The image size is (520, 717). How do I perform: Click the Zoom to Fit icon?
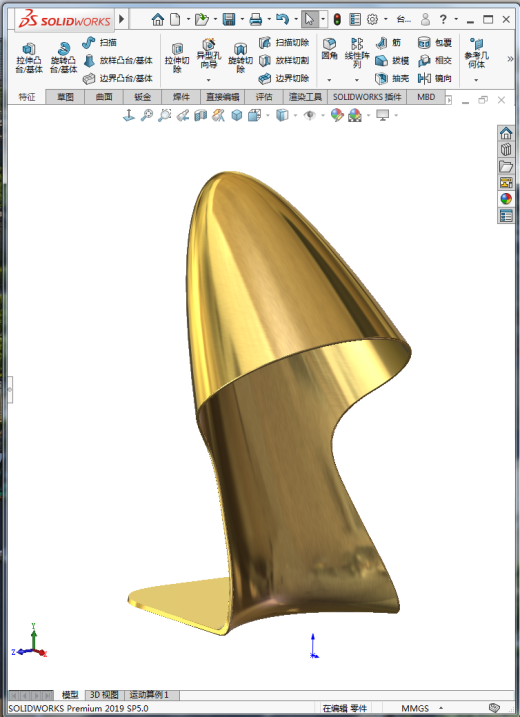(147, 115)
